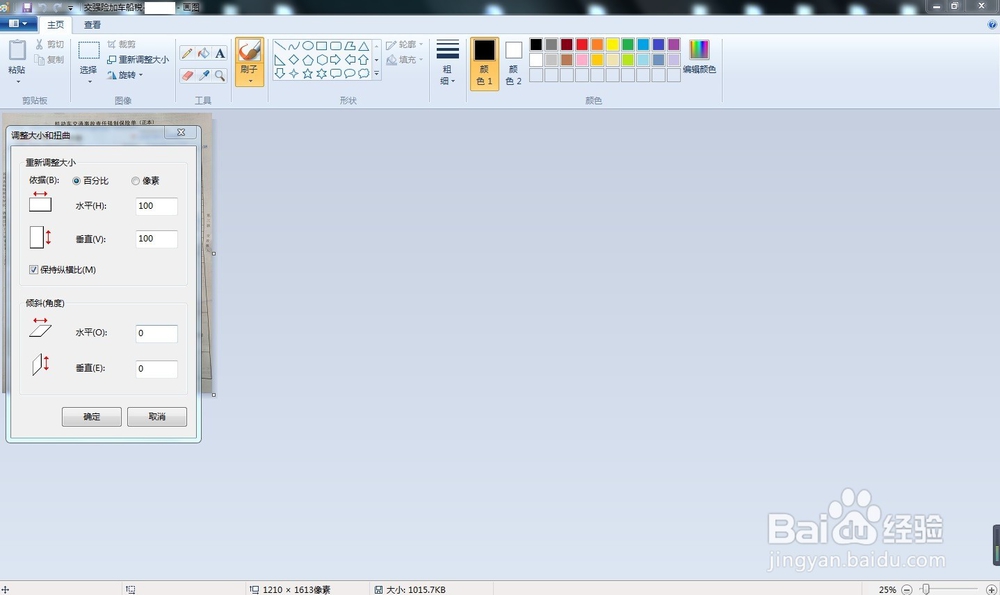Pick the Rounded rectangle shape
The width and height of the screenshot is (1000, 595).
[335, 46]
